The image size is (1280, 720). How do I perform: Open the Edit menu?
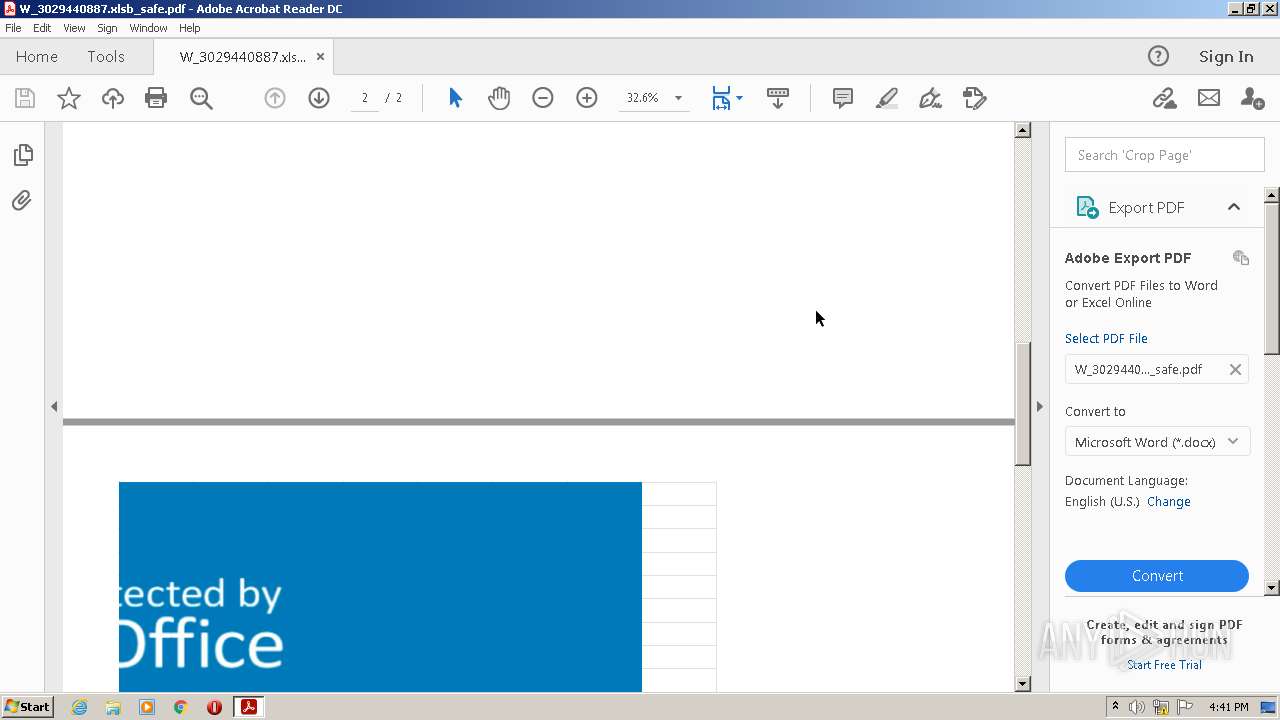pos(42,28)
